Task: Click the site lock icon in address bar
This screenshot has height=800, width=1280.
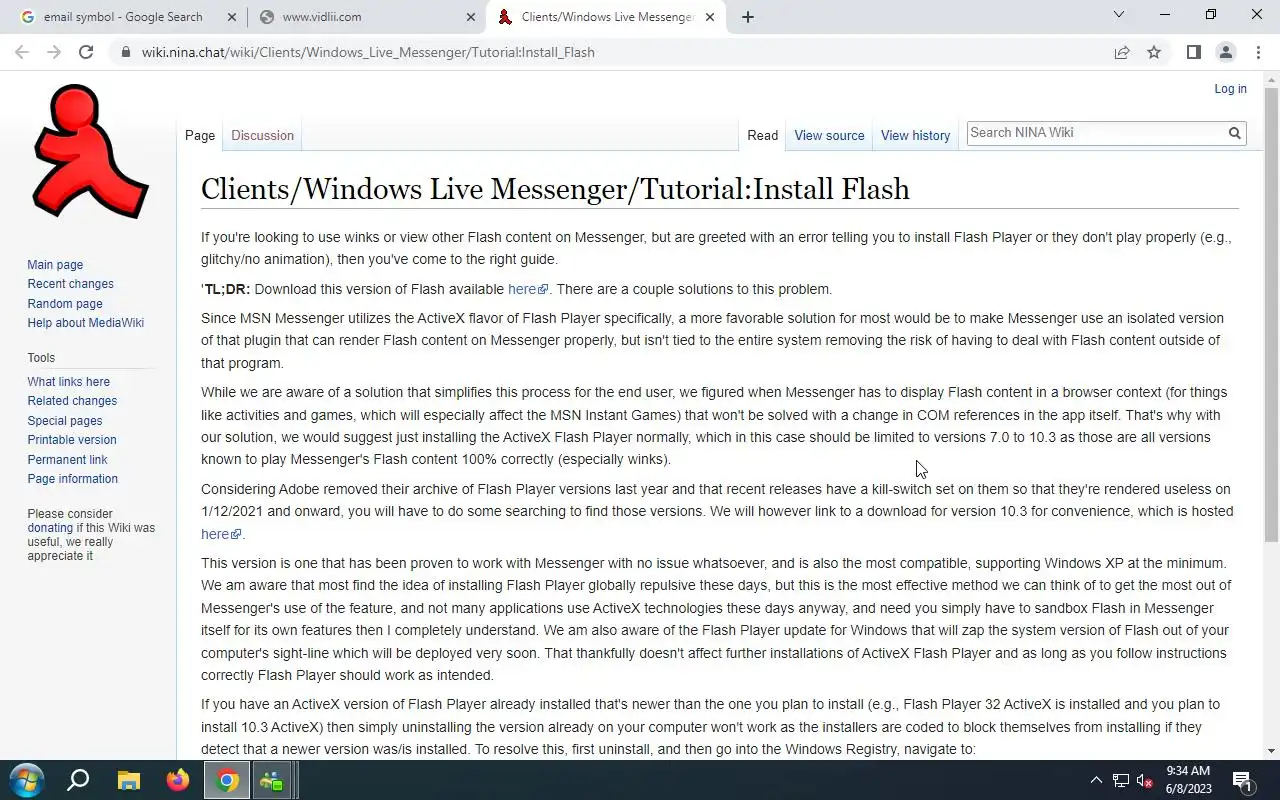Action: [125, 52]
